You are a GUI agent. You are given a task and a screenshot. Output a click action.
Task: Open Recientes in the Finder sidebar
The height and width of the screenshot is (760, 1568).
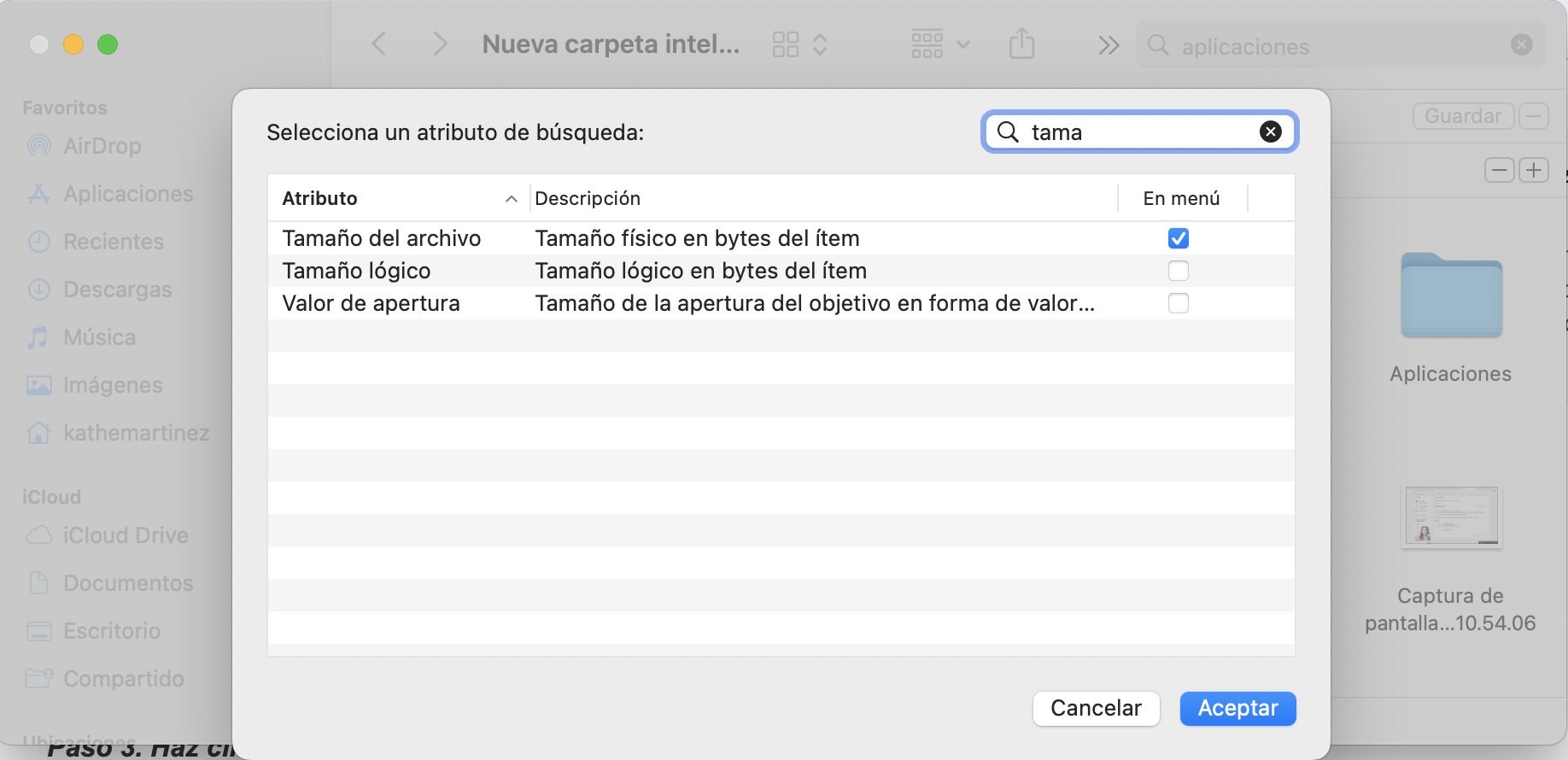point(95,242)
